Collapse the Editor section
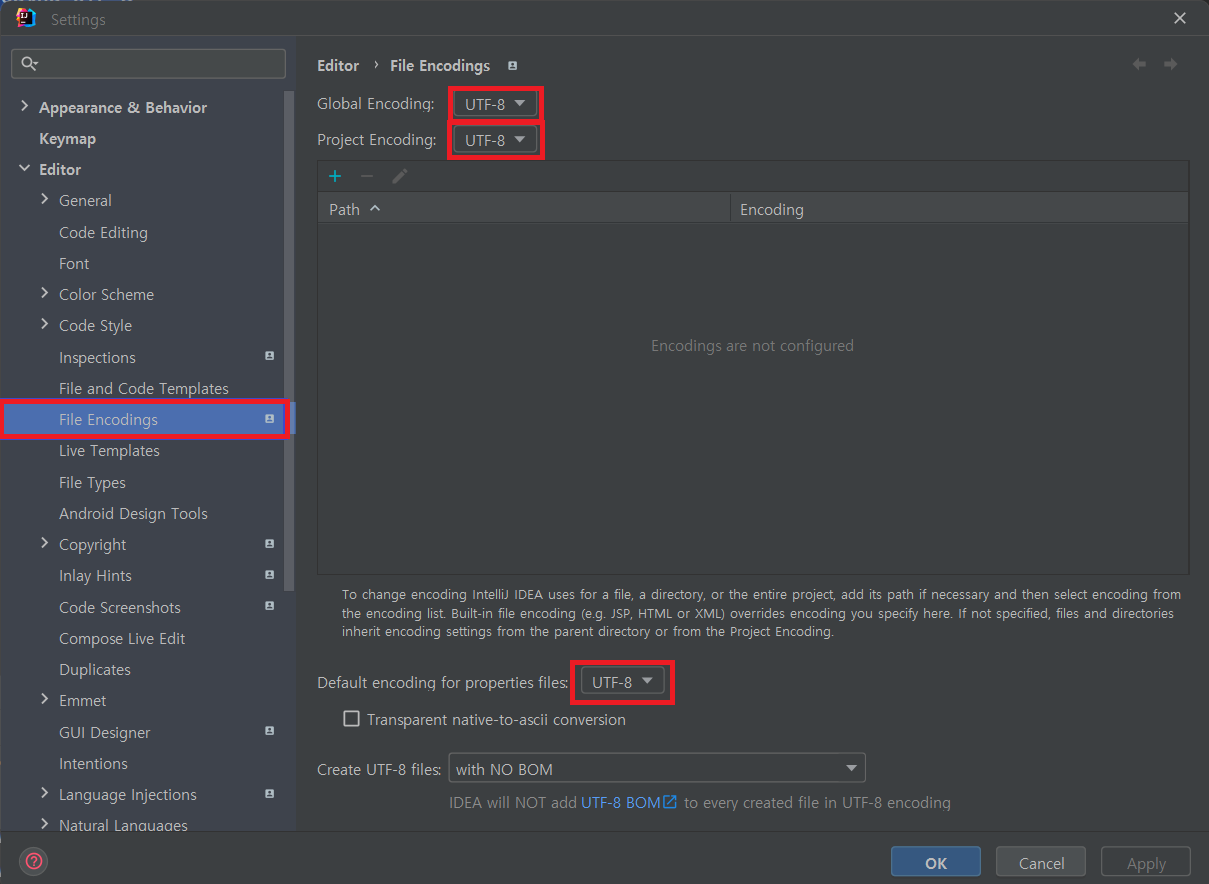The image size is (1209, 884). tap(25, 169)
